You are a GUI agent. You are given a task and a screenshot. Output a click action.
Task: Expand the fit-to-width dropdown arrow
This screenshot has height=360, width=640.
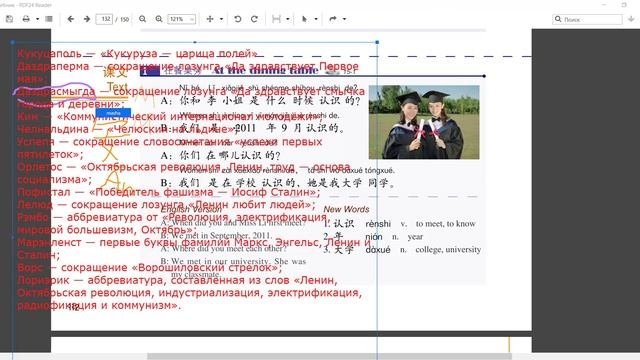[287, 19]
